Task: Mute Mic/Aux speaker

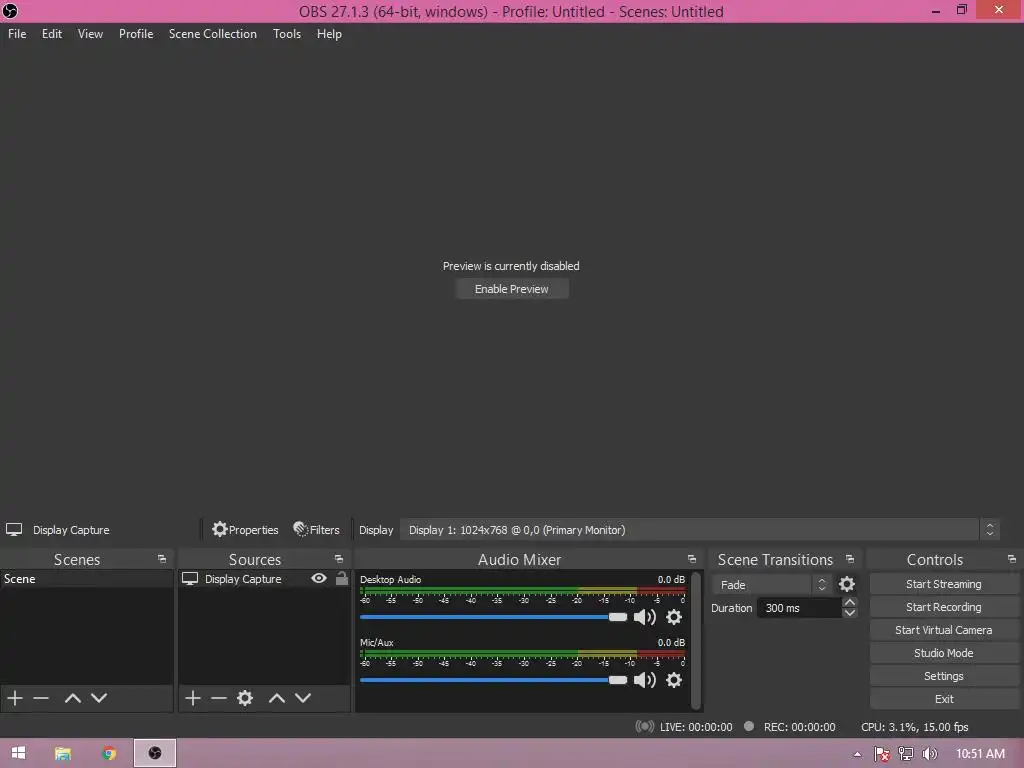Action: (x=645, y=680)
